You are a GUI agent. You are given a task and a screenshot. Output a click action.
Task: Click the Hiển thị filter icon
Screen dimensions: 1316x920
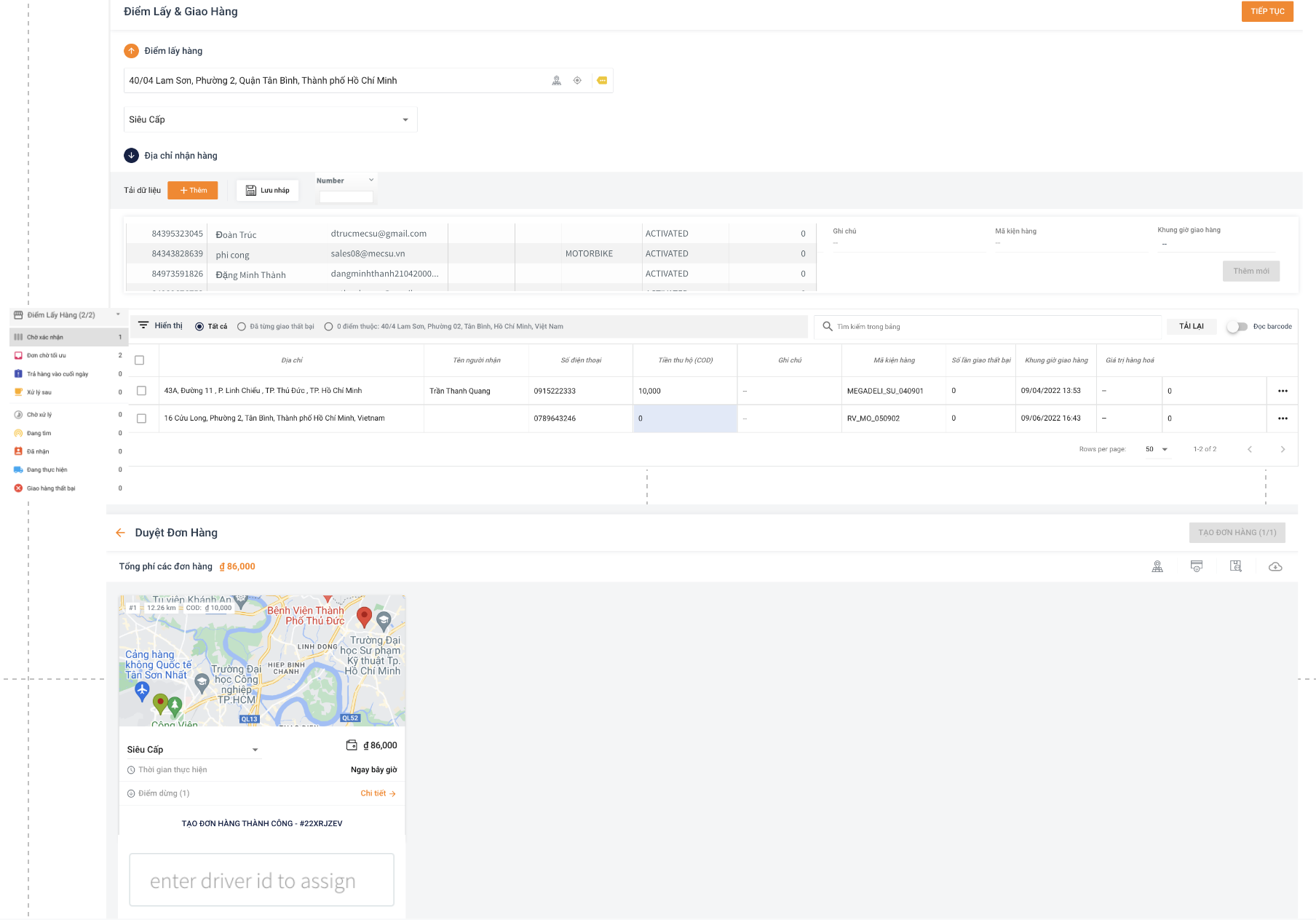[143, 325]
